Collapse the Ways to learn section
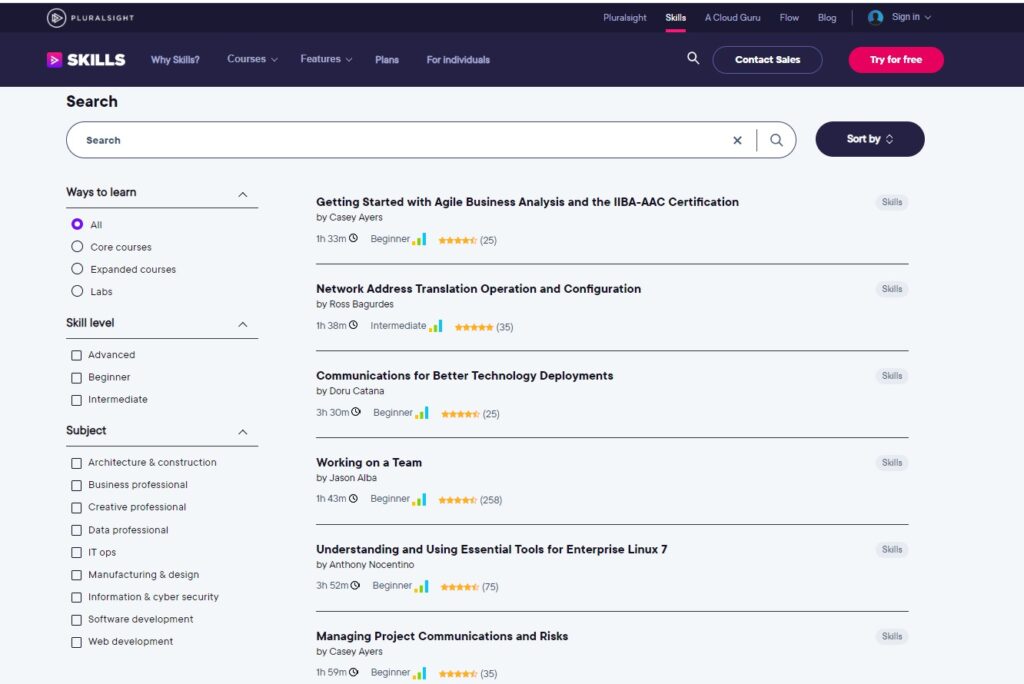 click(x=242, y=194)
